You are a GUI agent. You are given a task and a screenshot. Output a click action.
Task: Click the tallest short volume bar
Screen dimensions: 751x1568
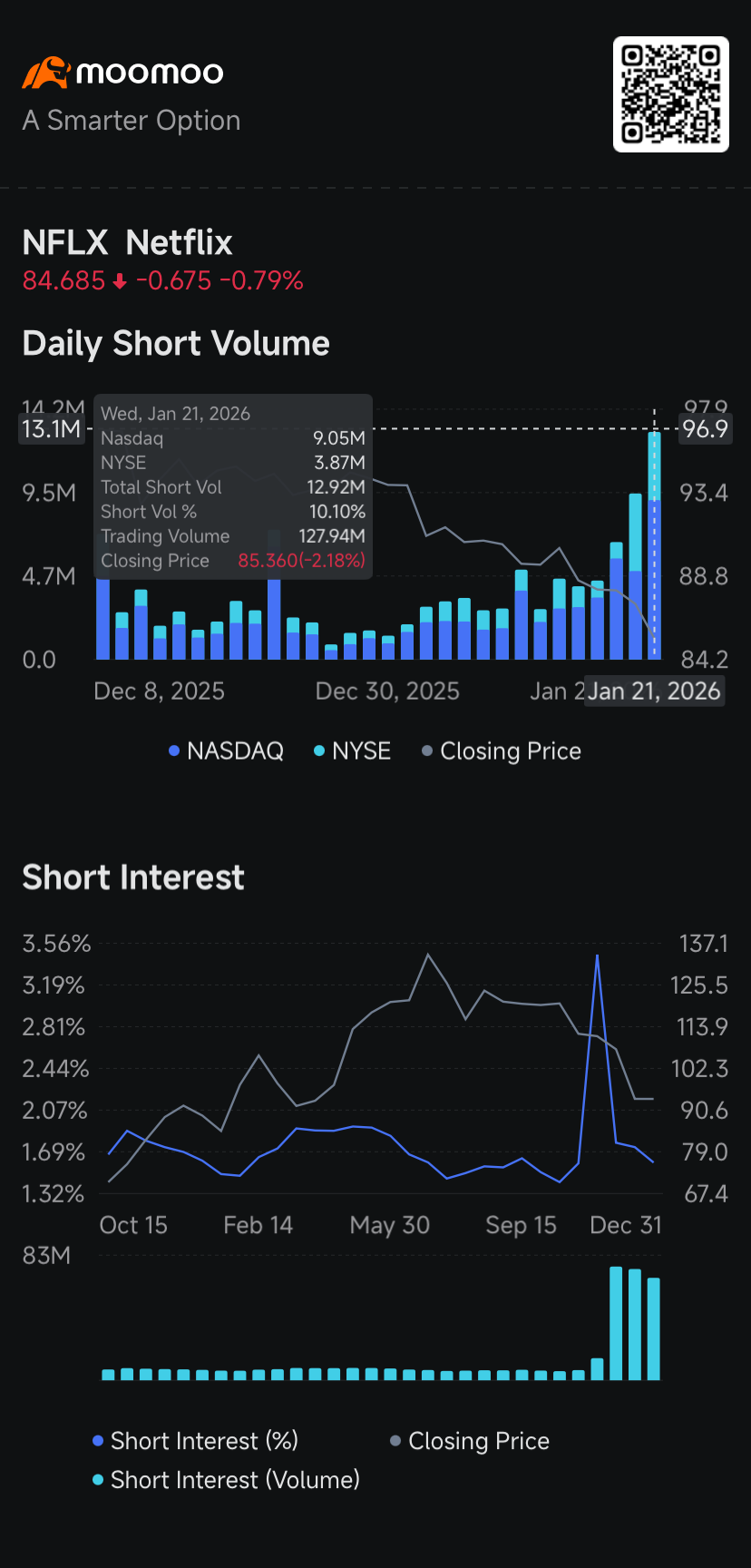pos(654,544)
